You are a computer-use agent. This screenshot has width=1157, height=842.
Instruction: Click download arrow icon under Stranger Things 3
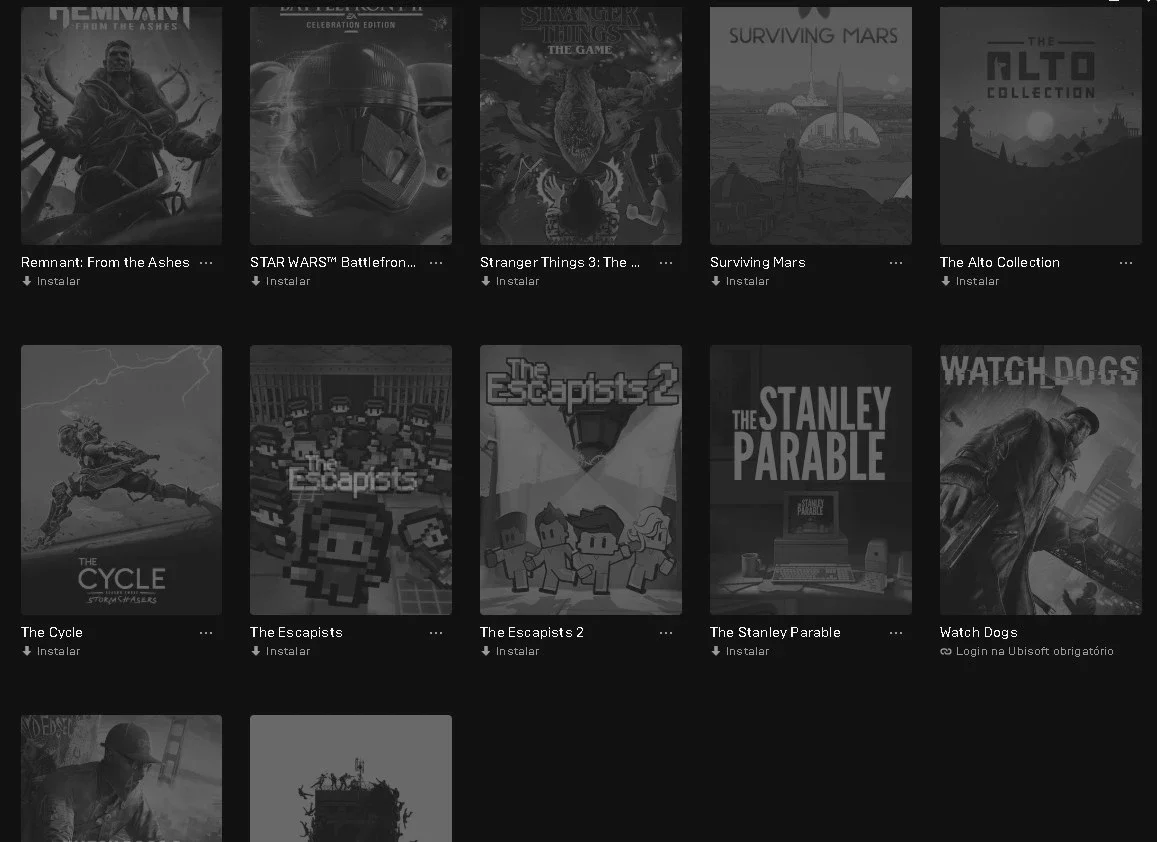tap(486, 281)
